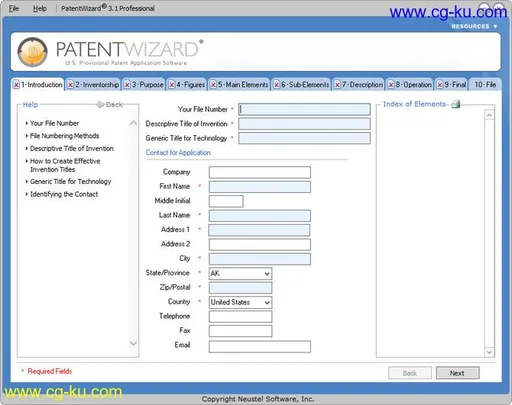Image resolution: width=512 pixels, height=405 pixels.
Task: Open 'How to Create Effective Invention Titles' topic
Action: tap(65, 165)
